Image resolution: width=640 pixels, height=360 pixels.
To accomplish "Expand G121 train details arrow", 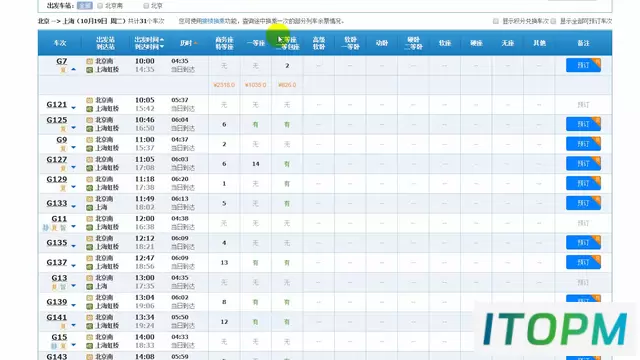I will [73, 108].
